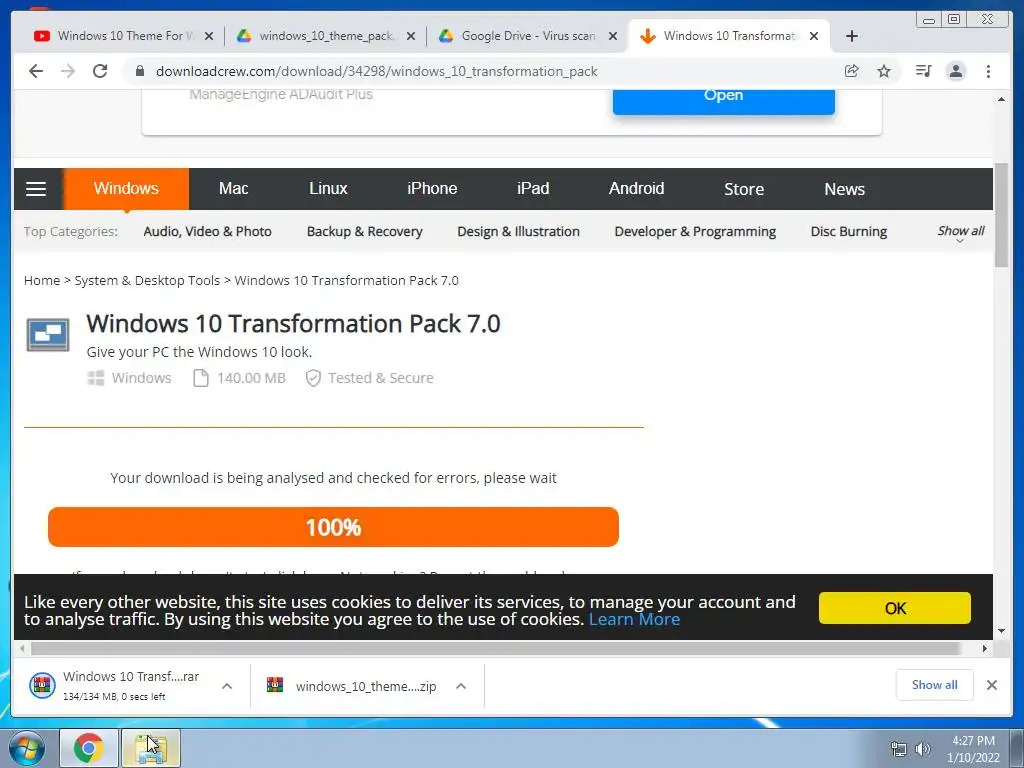The image size is (1024, 768).
Task: Click the volume speaker tray icon
Action: (923, 749)
